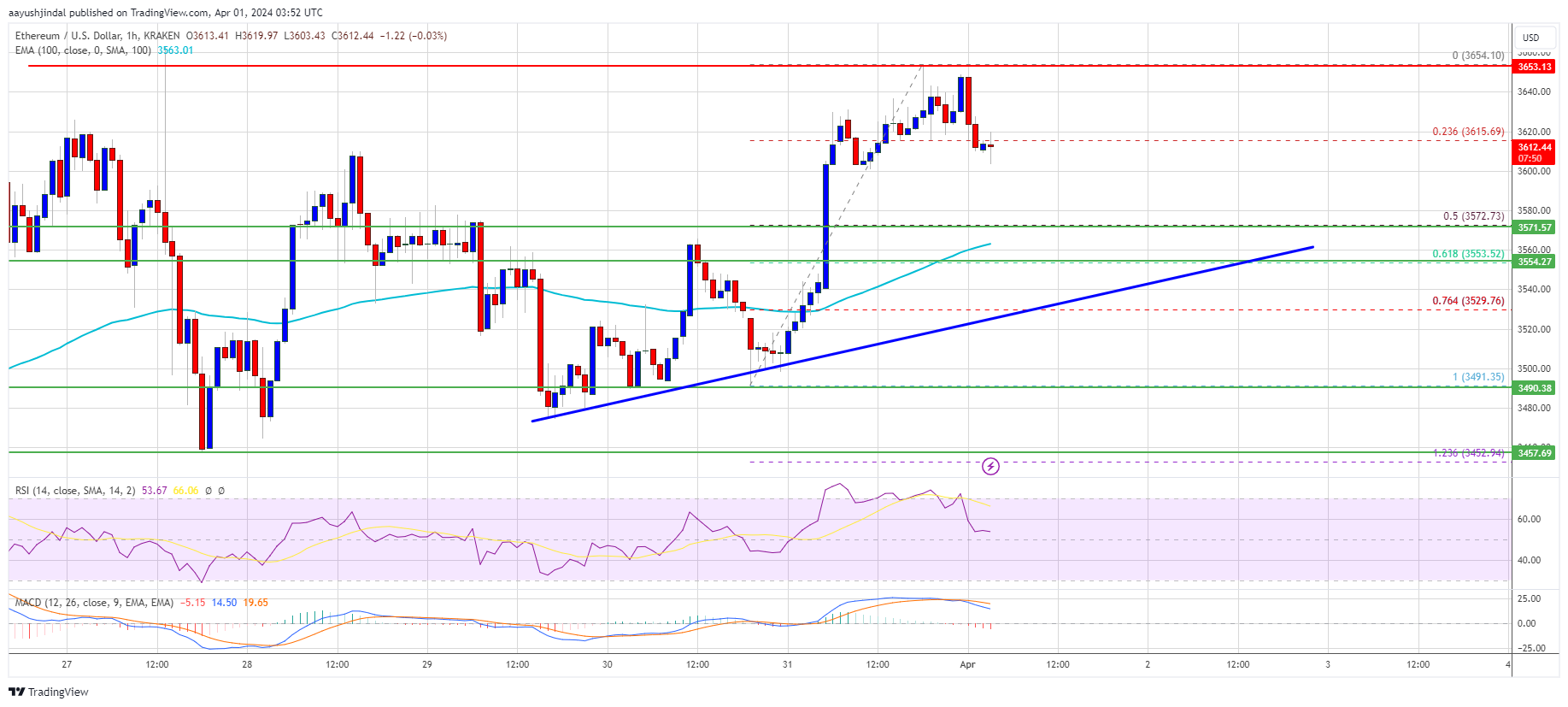
Task: Click the green 3571.57 price label
Action: click(x=1534, y=227)
